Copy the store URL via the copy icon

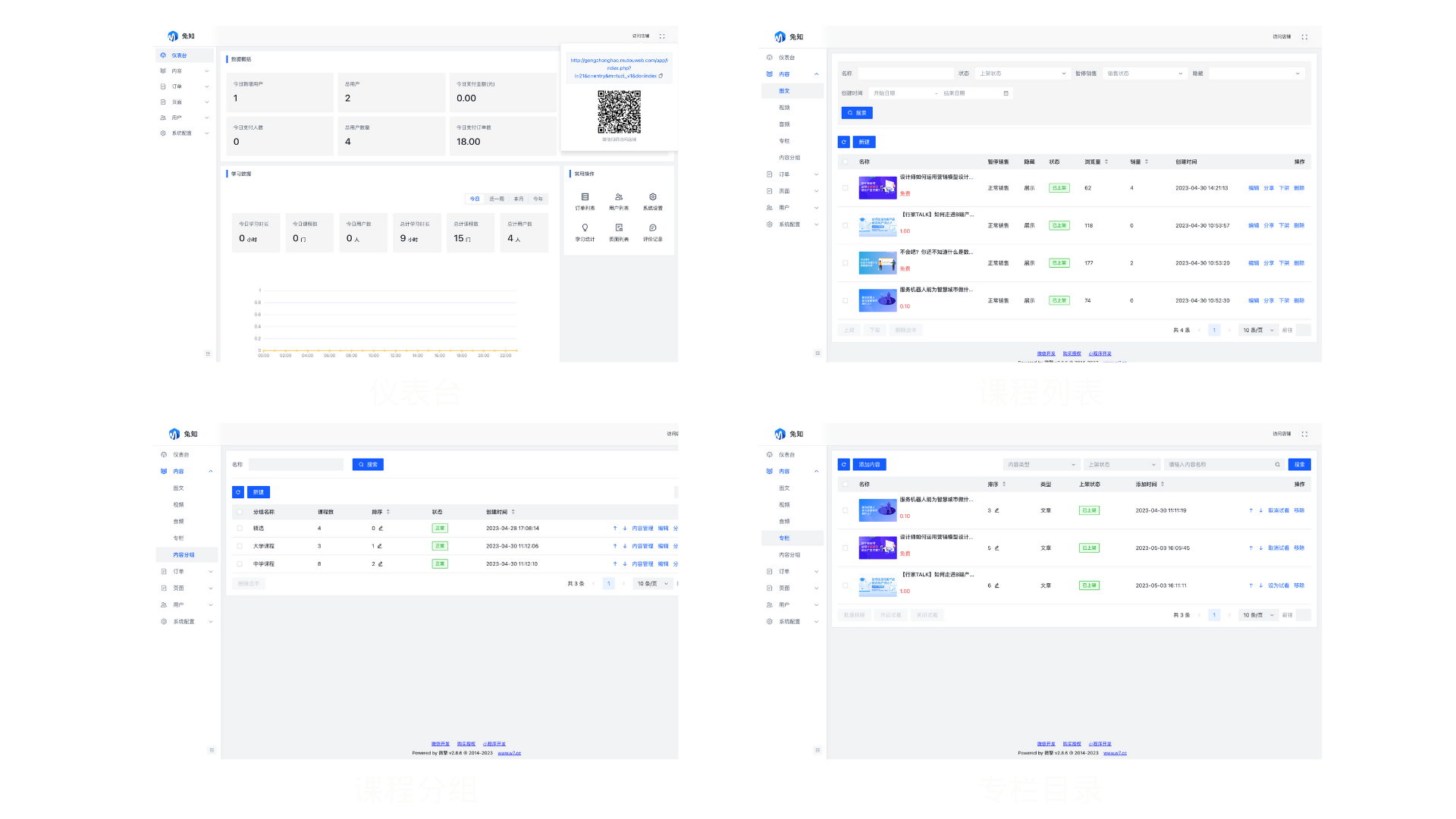tap(661, 76)
